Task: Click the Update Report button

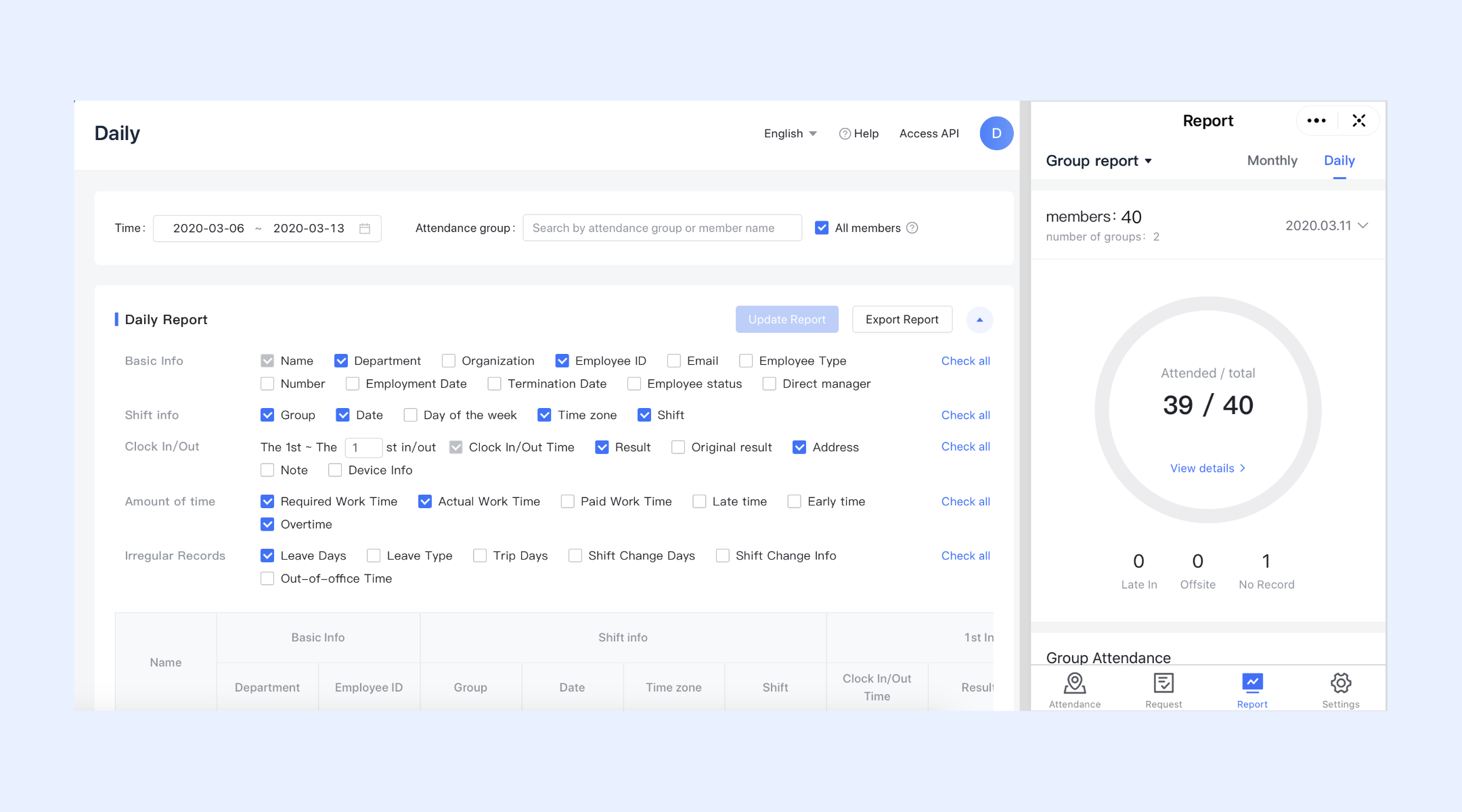Action: pos(787,319)
